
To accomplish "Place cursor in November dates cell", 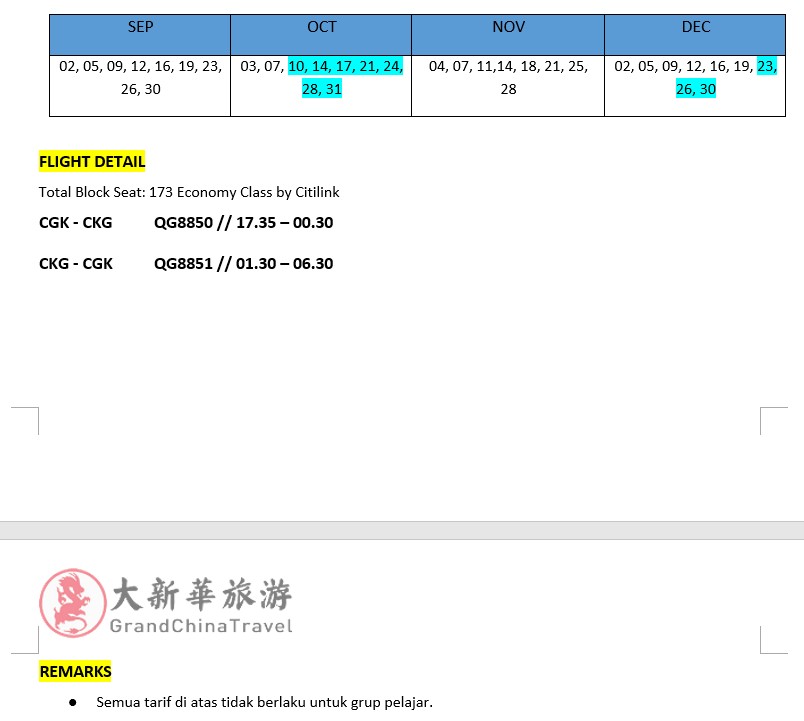I will click(x=508, y=78).
